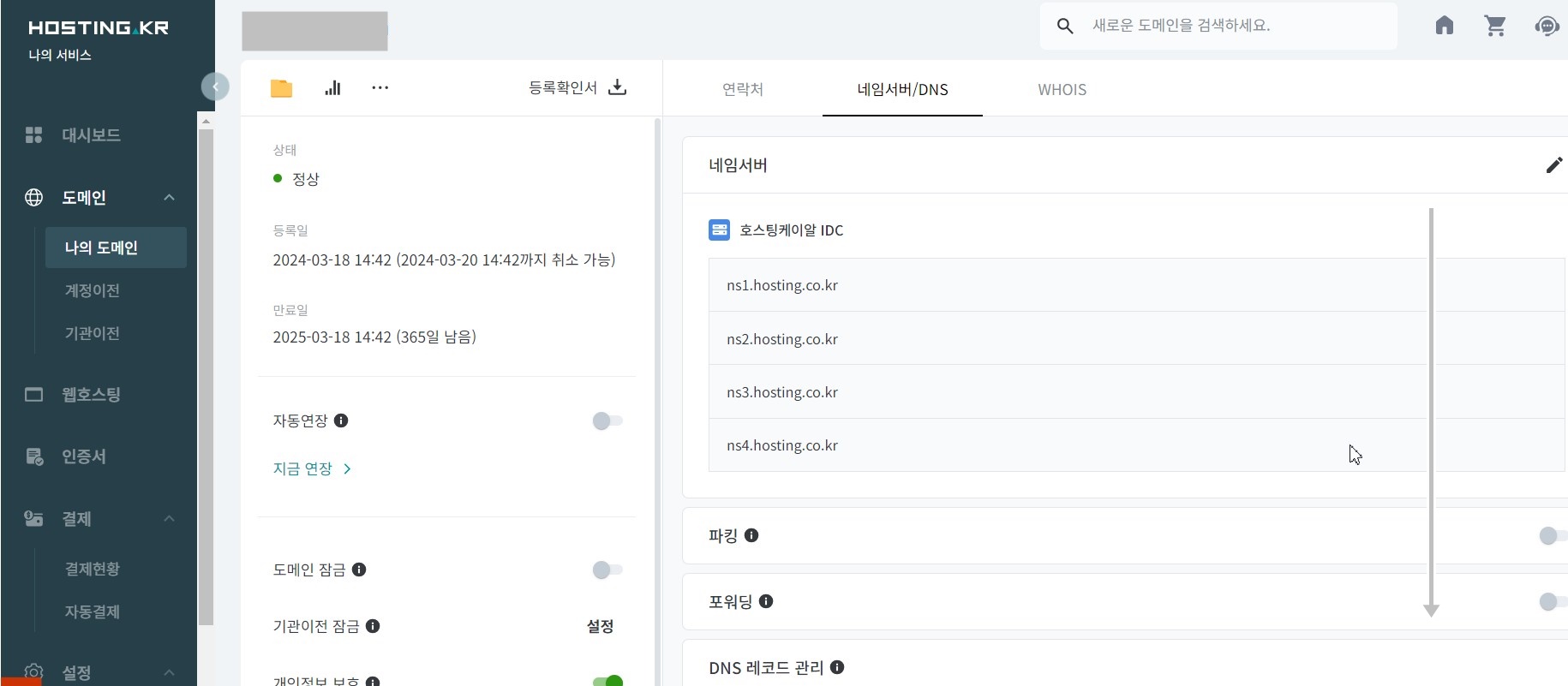Click the yellow folder icon

[281, 88]
